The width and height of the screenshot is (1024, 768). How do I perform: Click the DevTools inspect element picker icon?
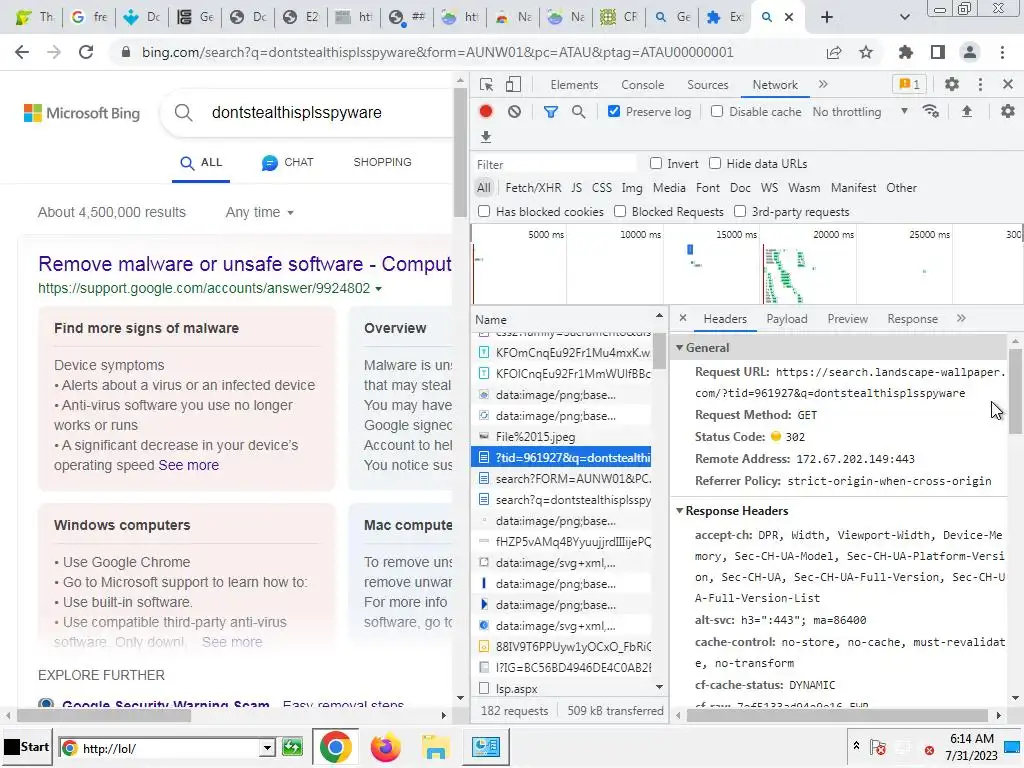pyautogui.click(x=486, y=85)
